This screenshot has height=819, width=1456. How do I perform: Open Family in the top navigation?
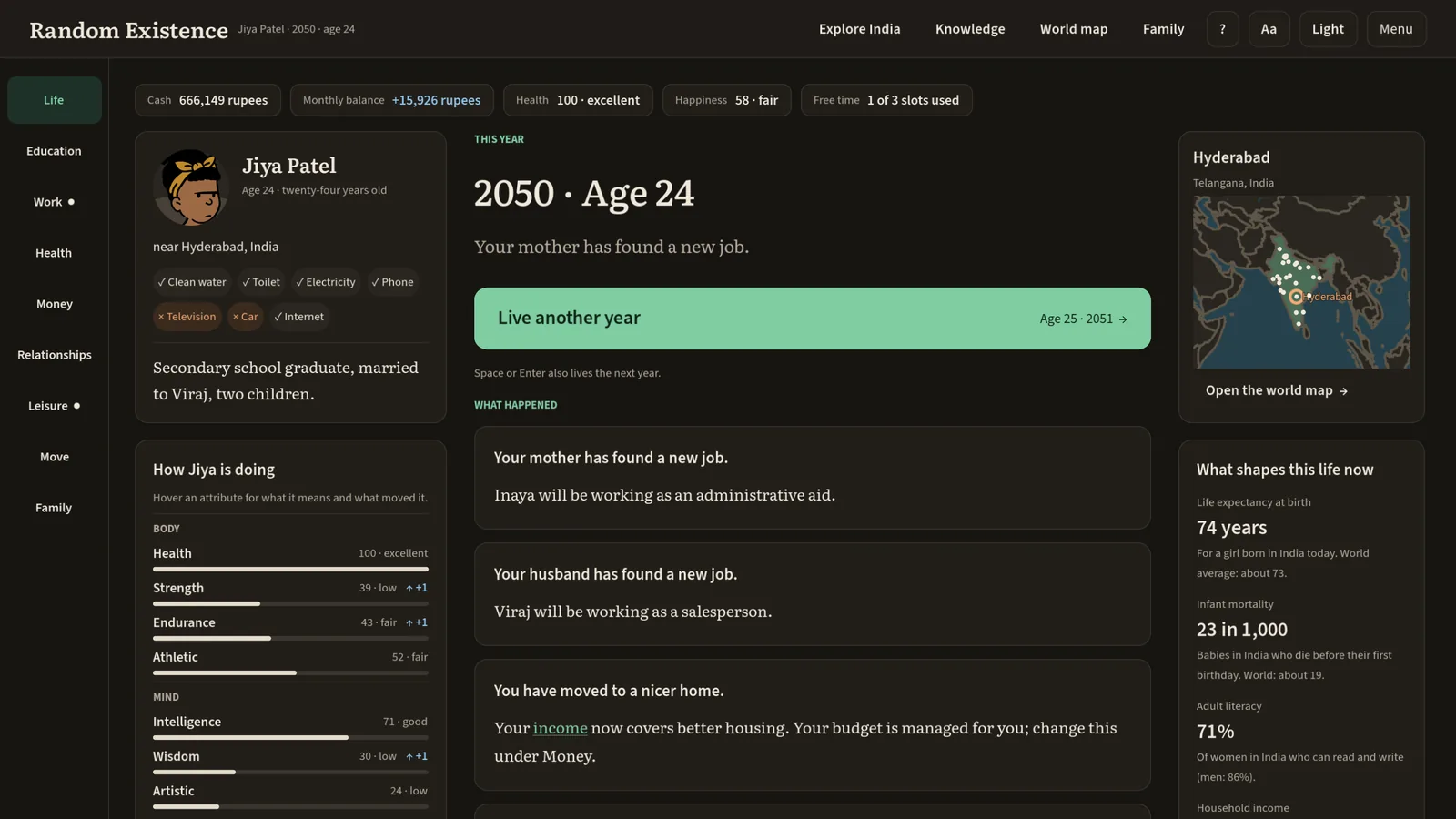tap(1163, 29)
